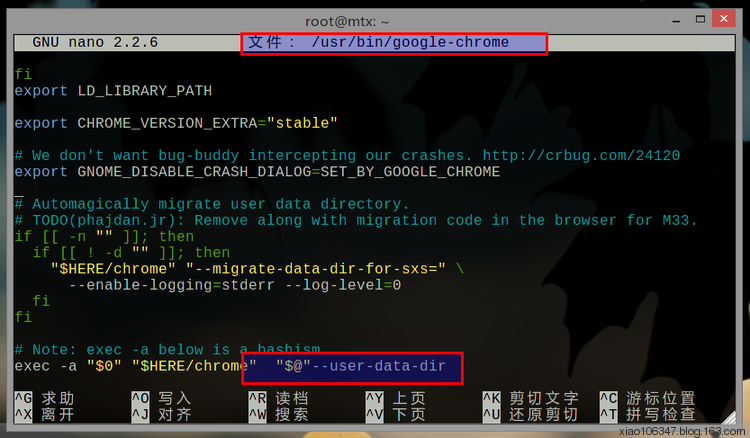Click the 'if [[ -n "" ]]; then' line
This screenshot has width=750, height=438.
click(x=104, y=237)
